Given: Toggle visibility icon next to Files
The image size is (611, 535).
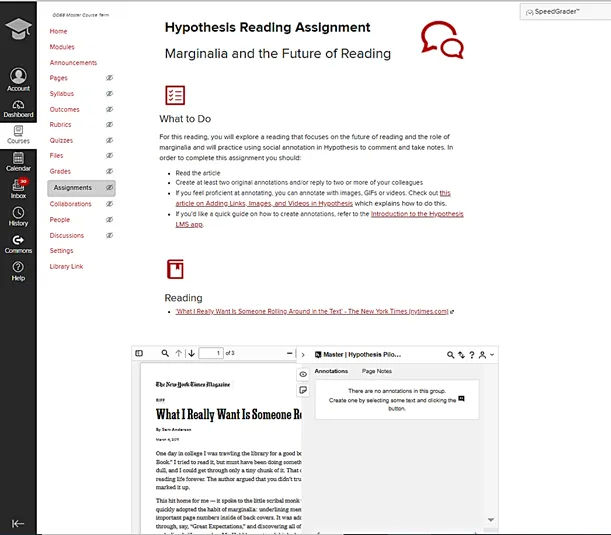Looking at the screenshot, I should (x=109, y=155).
